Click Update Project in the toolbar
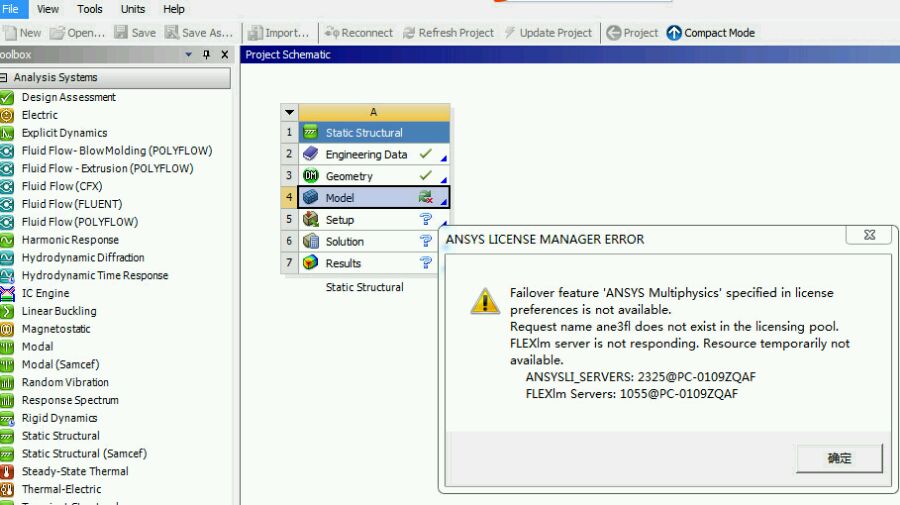The width and height of the screenshot is (900, 505). (x=548, y=33)
